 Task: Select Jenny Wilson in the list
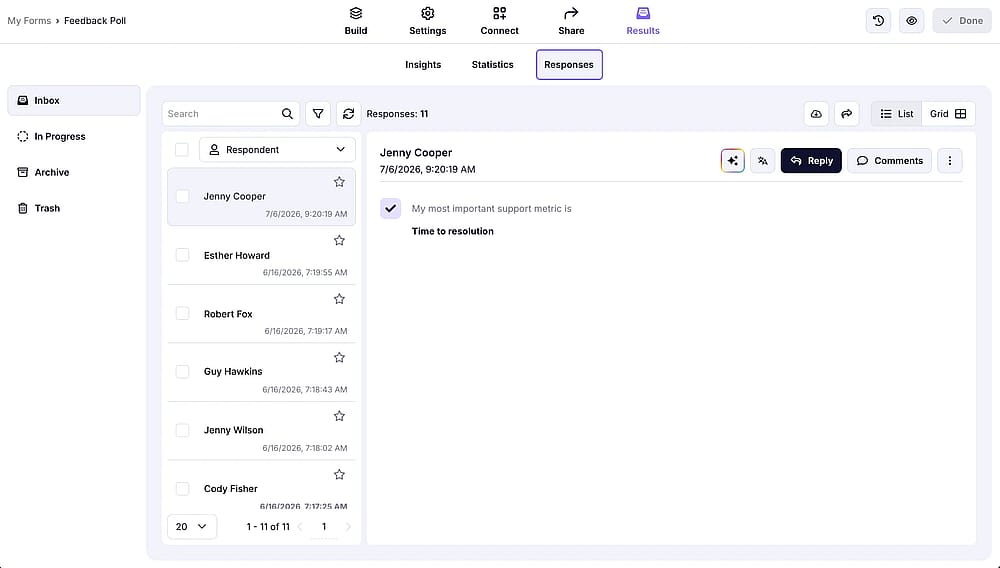click(261, 432)
